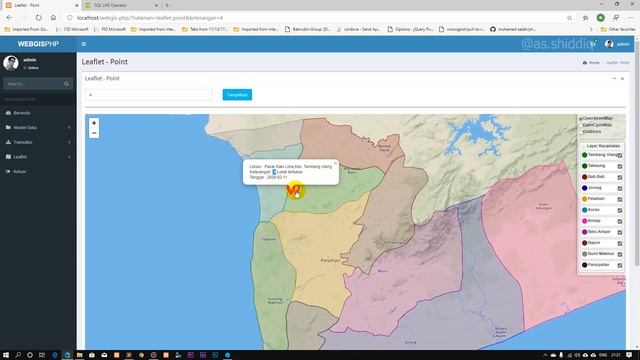Click the Tambang Ulang green color swatch
Image resolution: width=640 pixels, height=360 pixels.
(x=584, y=155)
